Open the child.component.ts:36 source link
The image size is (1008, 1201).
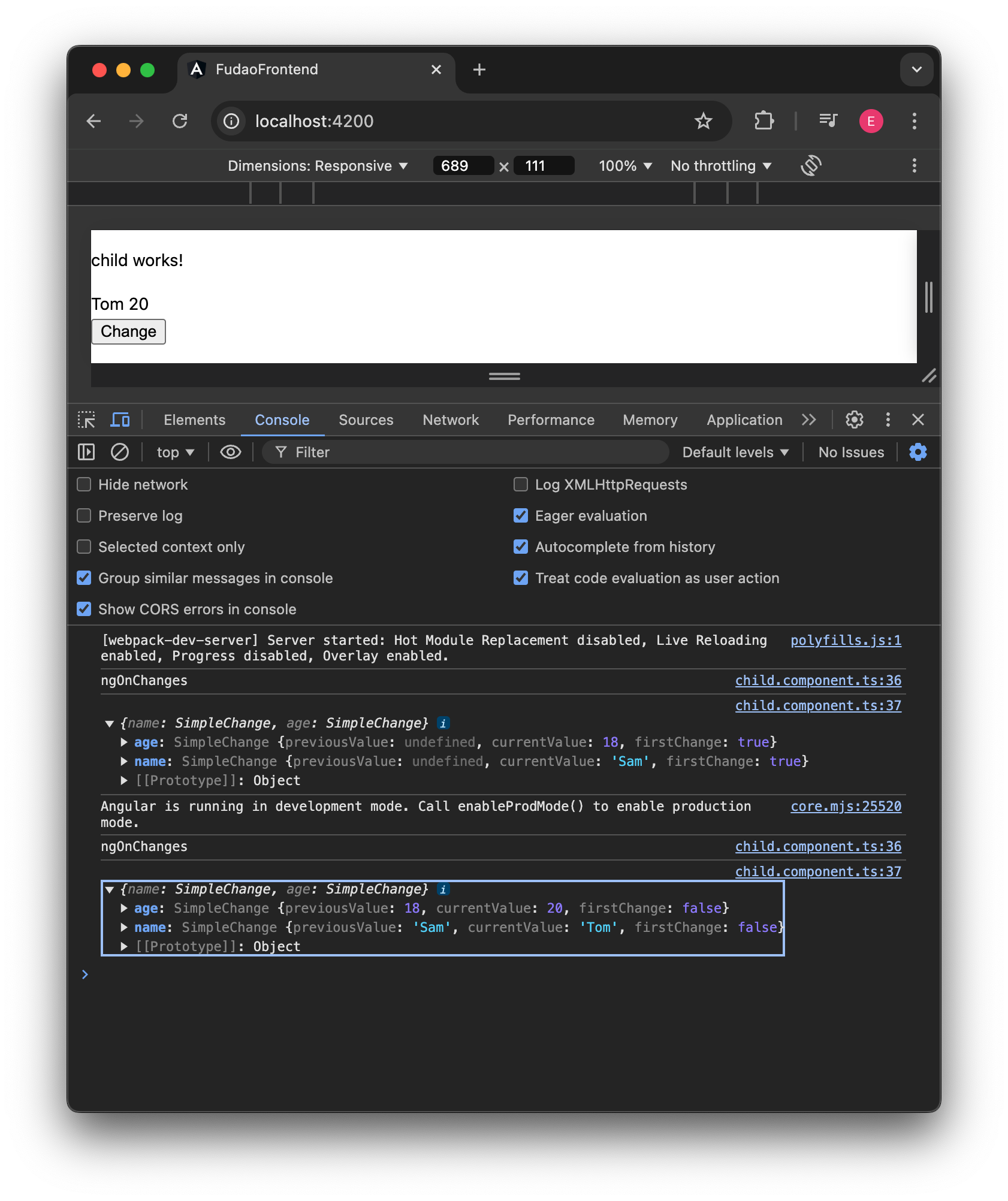tap(818, 680)
